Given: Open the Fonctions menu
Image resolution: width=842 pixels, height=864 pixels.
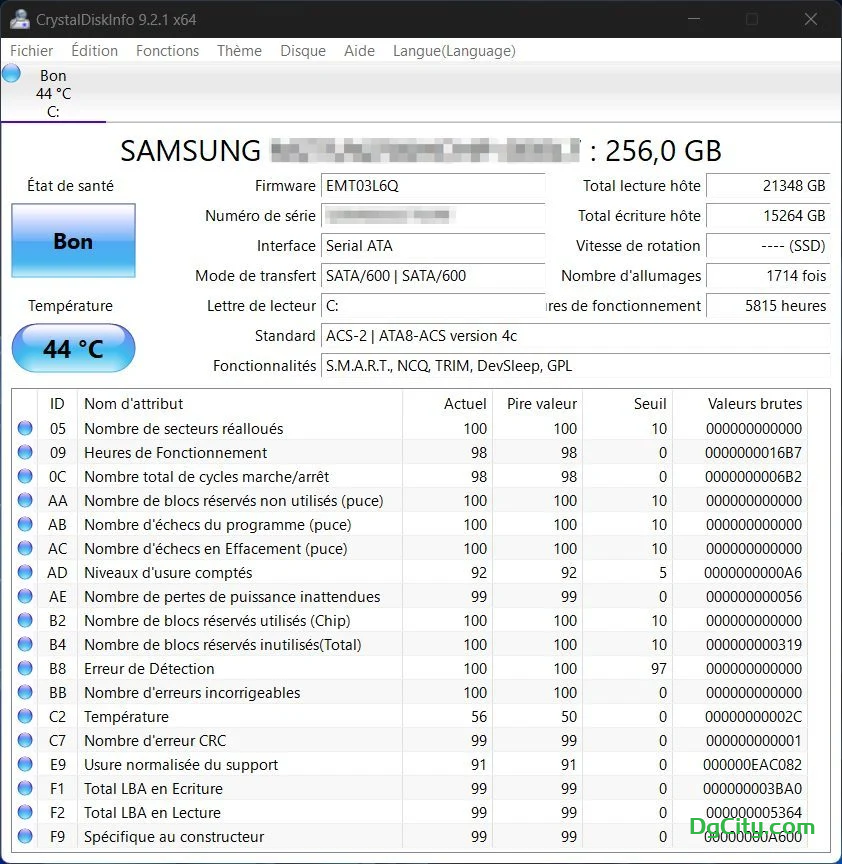Looking at the screenshot, I should click(x=167, y=51).
